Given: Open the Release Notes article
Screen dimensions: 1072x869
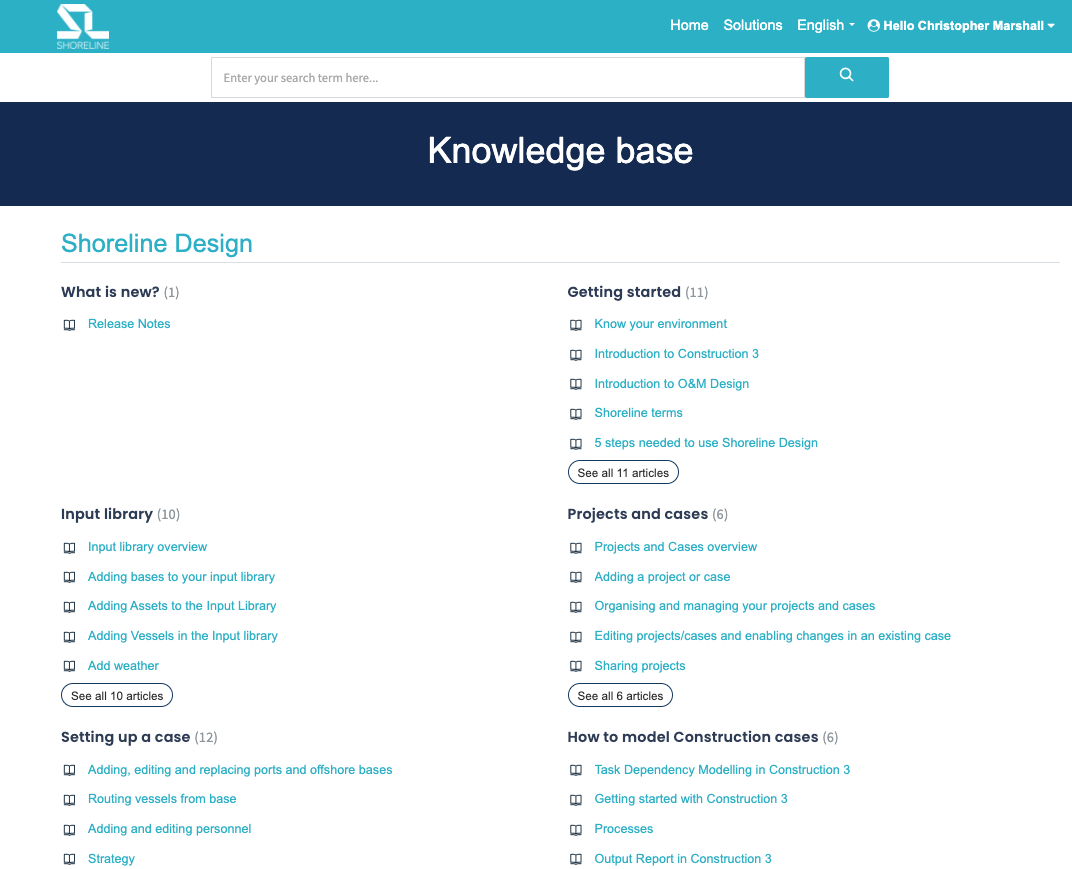Looking at the screenshot, I should [x=129, y=324].
